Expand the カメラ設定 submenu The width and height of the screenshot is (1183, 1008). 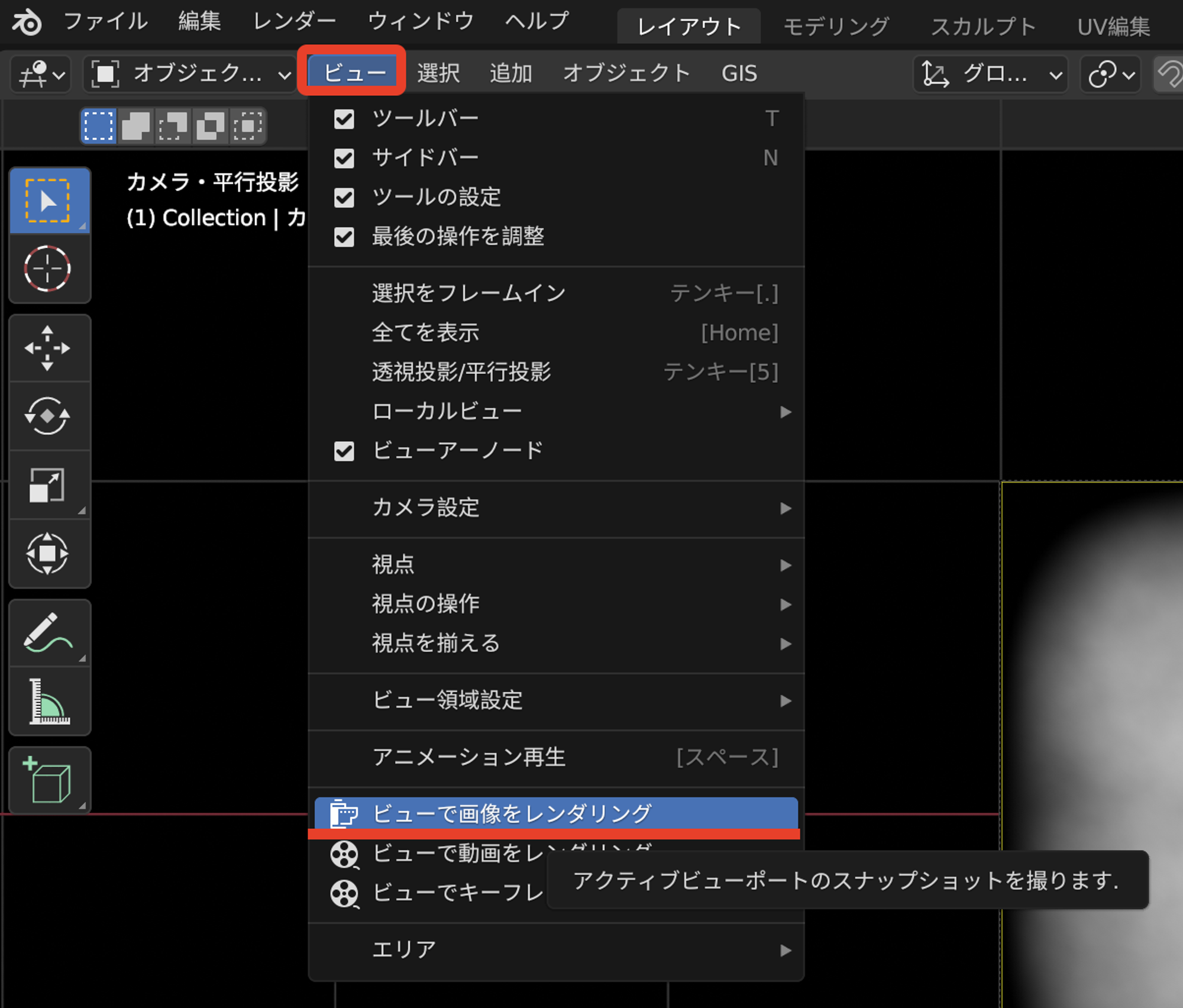tap(556, 508)
